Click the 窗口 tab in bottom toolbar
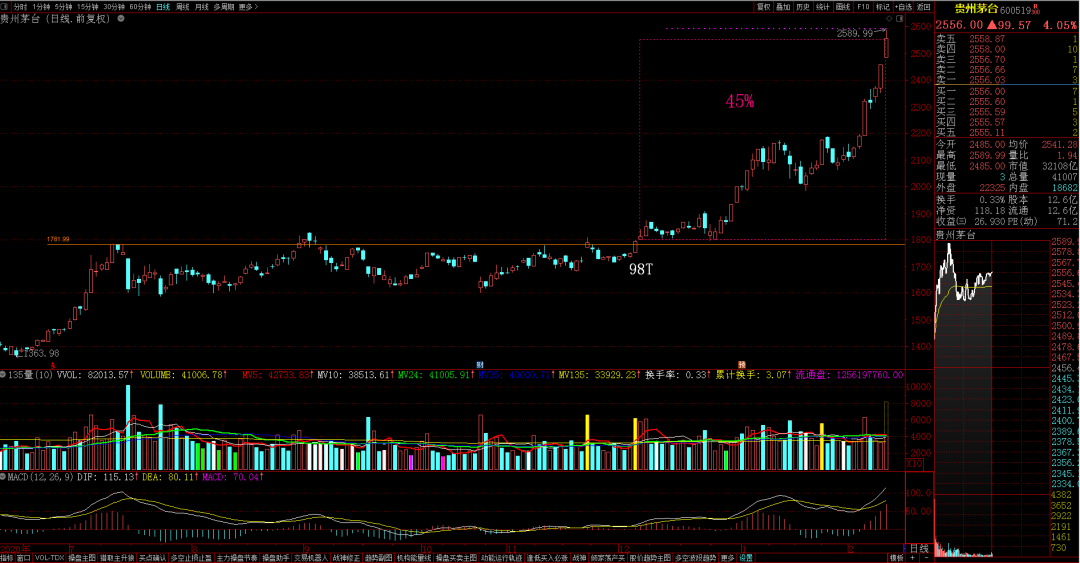Image resolution: width=1080 pixels, height=563 pixels. (x=23, y=557)
